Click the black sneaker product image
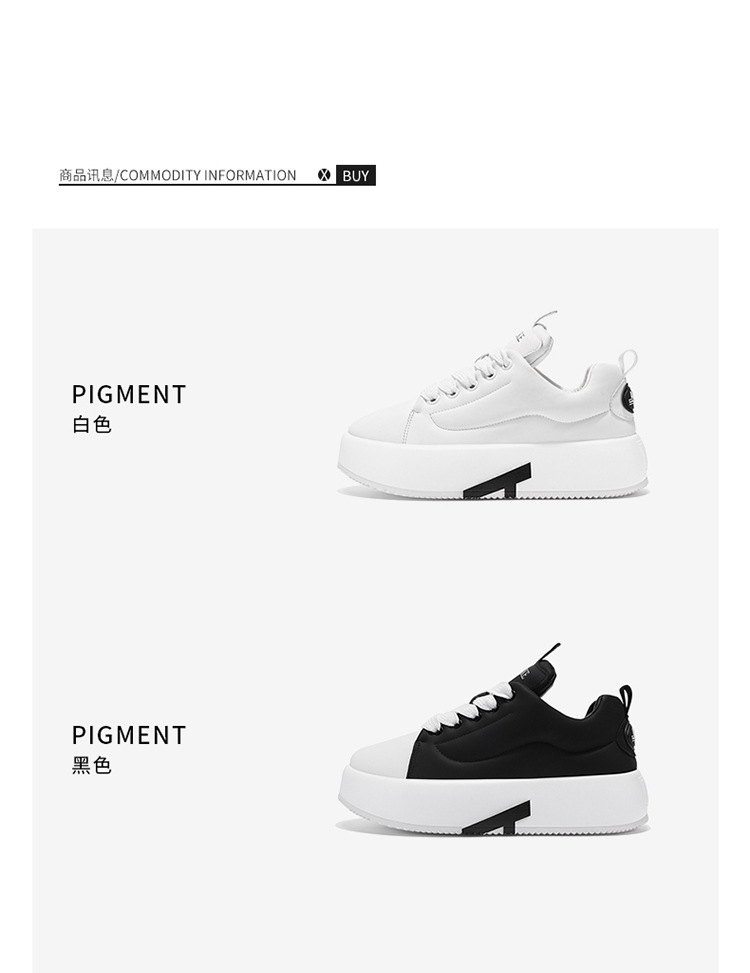 click(x=494, y=738)
